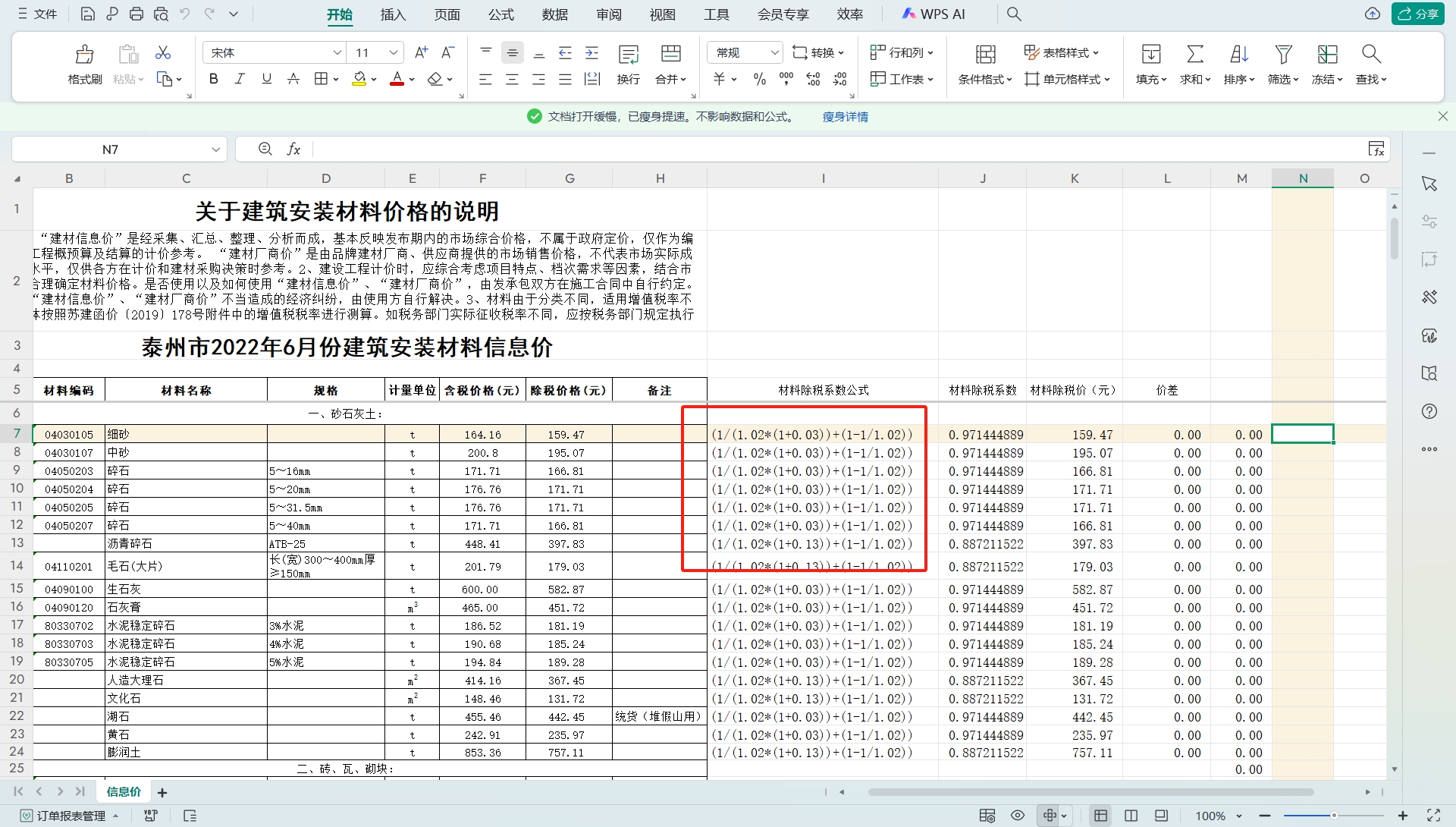Toggle Underline formatting
Image resolution: width=1456 pixels, height=827 pixels.
pyautogui.click(x=266, y=79)
